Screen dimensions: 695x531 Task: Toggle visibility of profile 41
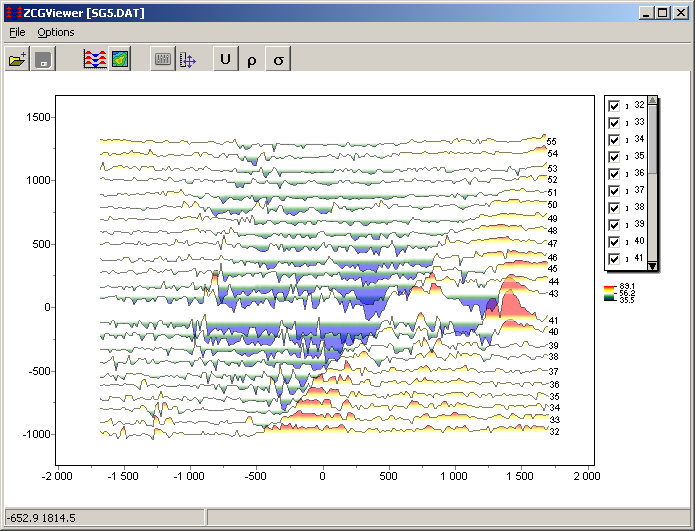click(614, 258)
